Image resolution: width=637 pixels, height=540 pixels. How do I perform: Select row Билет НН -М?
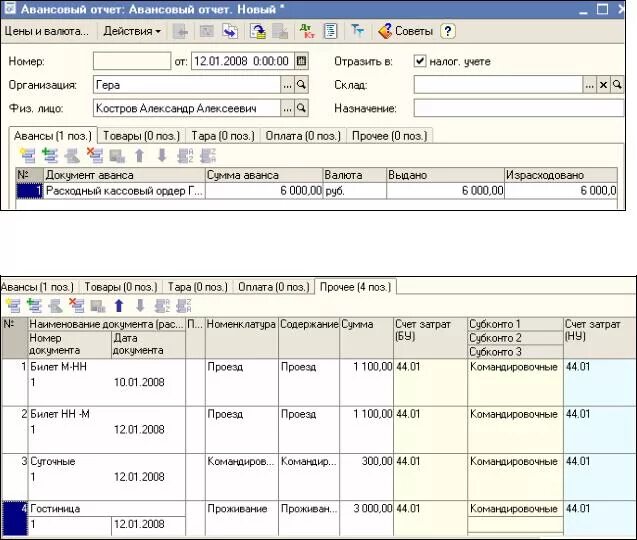coord(318,429)
